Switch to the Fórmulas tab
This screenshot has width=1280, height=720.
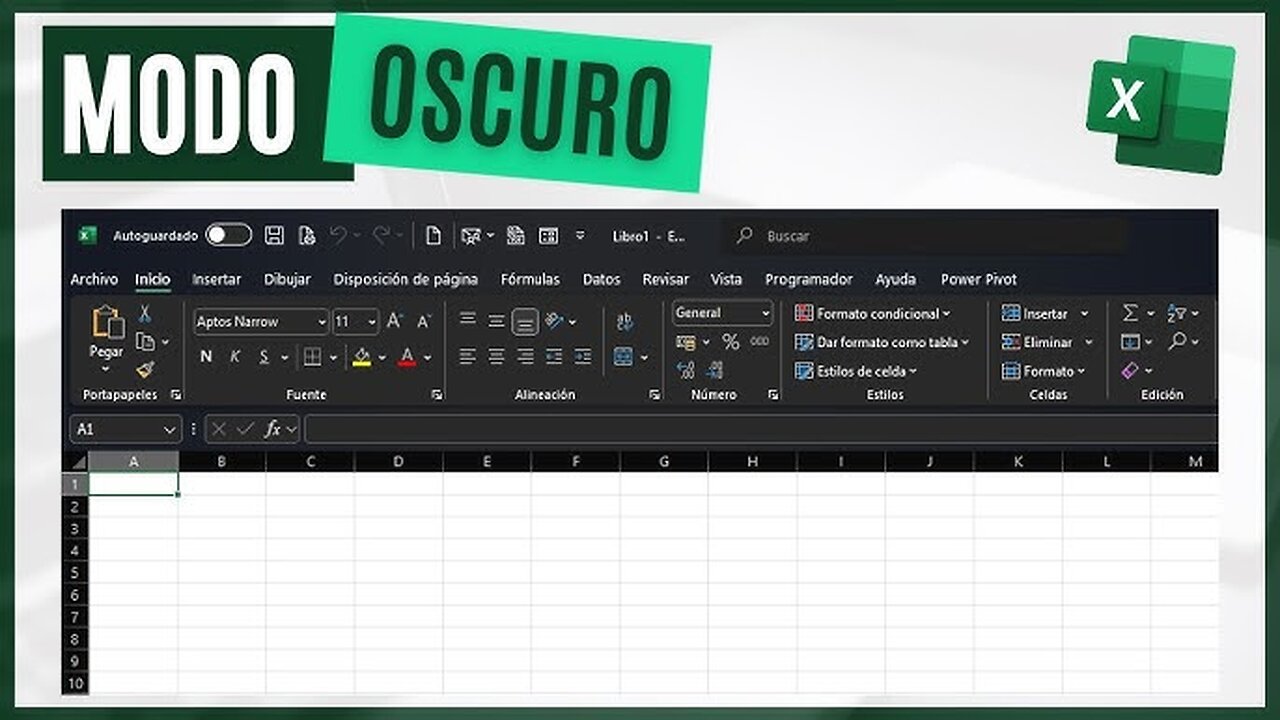(530, 279)
